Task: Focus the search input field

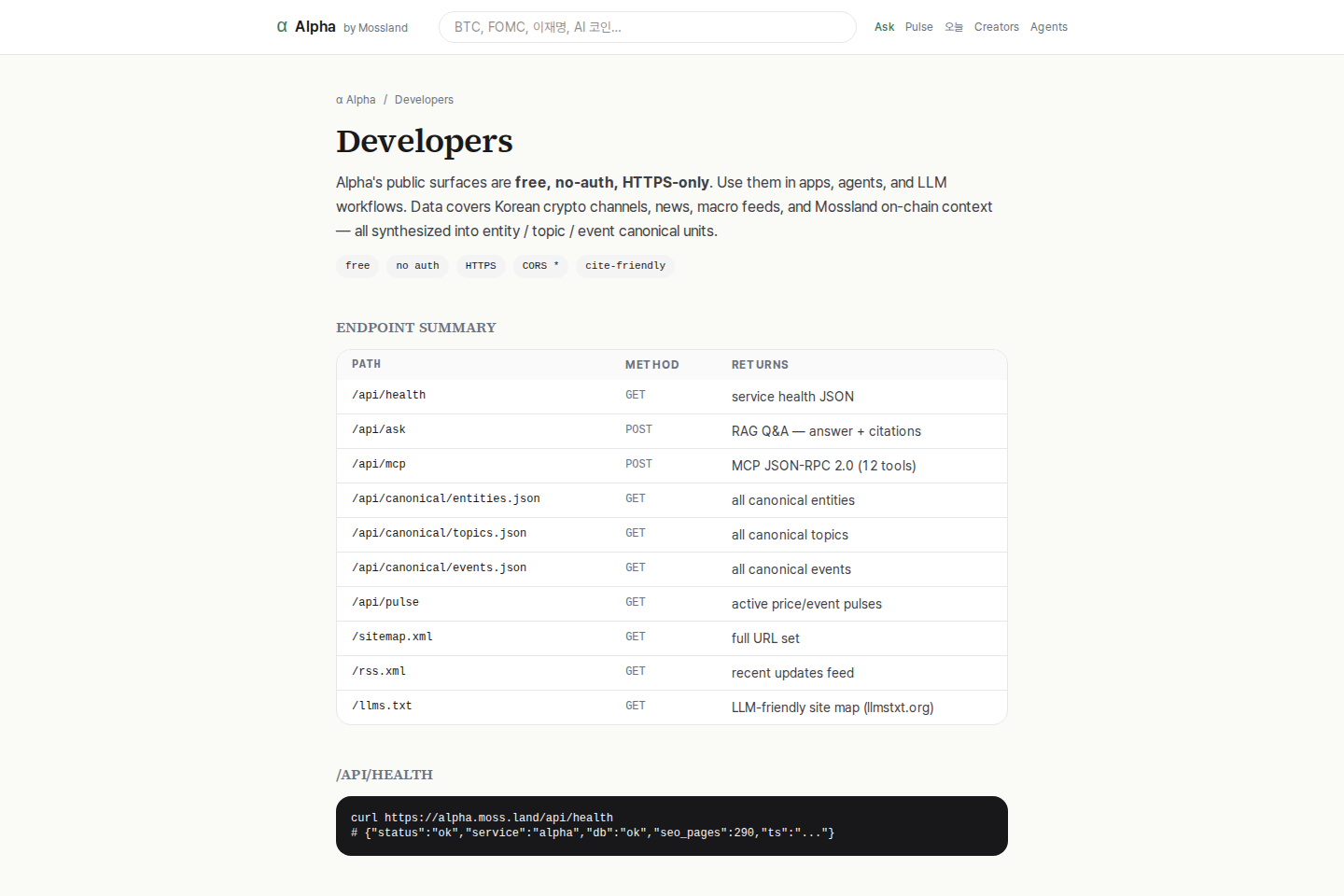Action: pyautogui.click(x=647, y=27)
